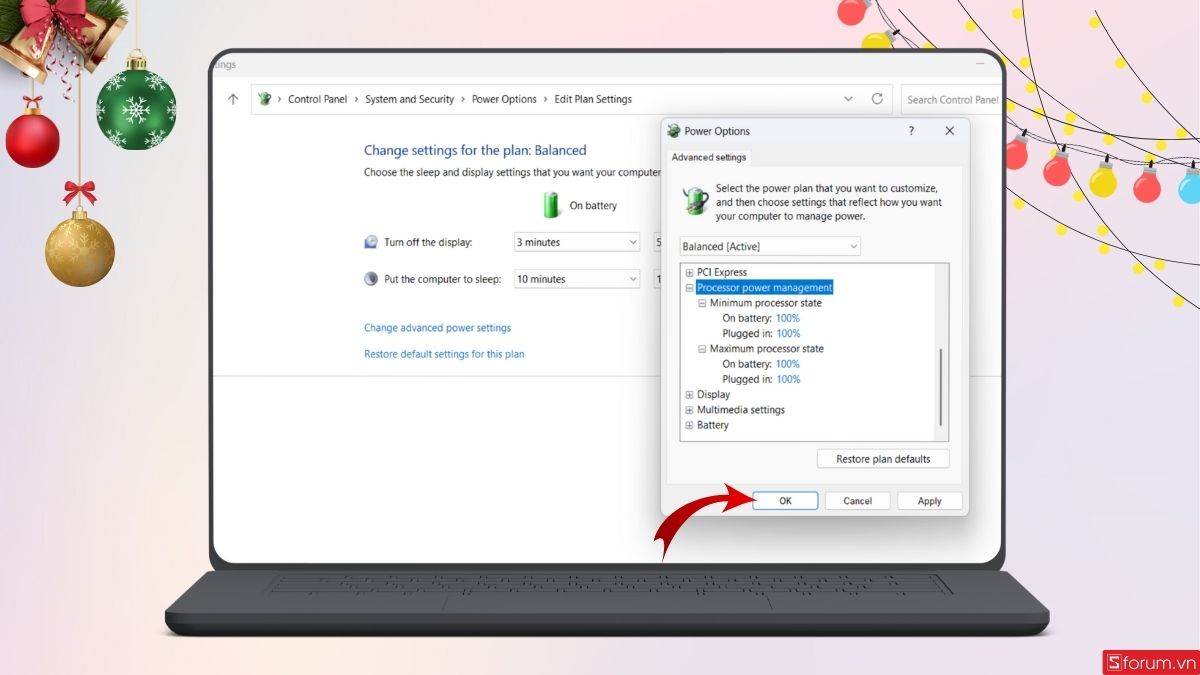
Task: Click the Put the computer to sleep moon icon
Action: point(371,279)
